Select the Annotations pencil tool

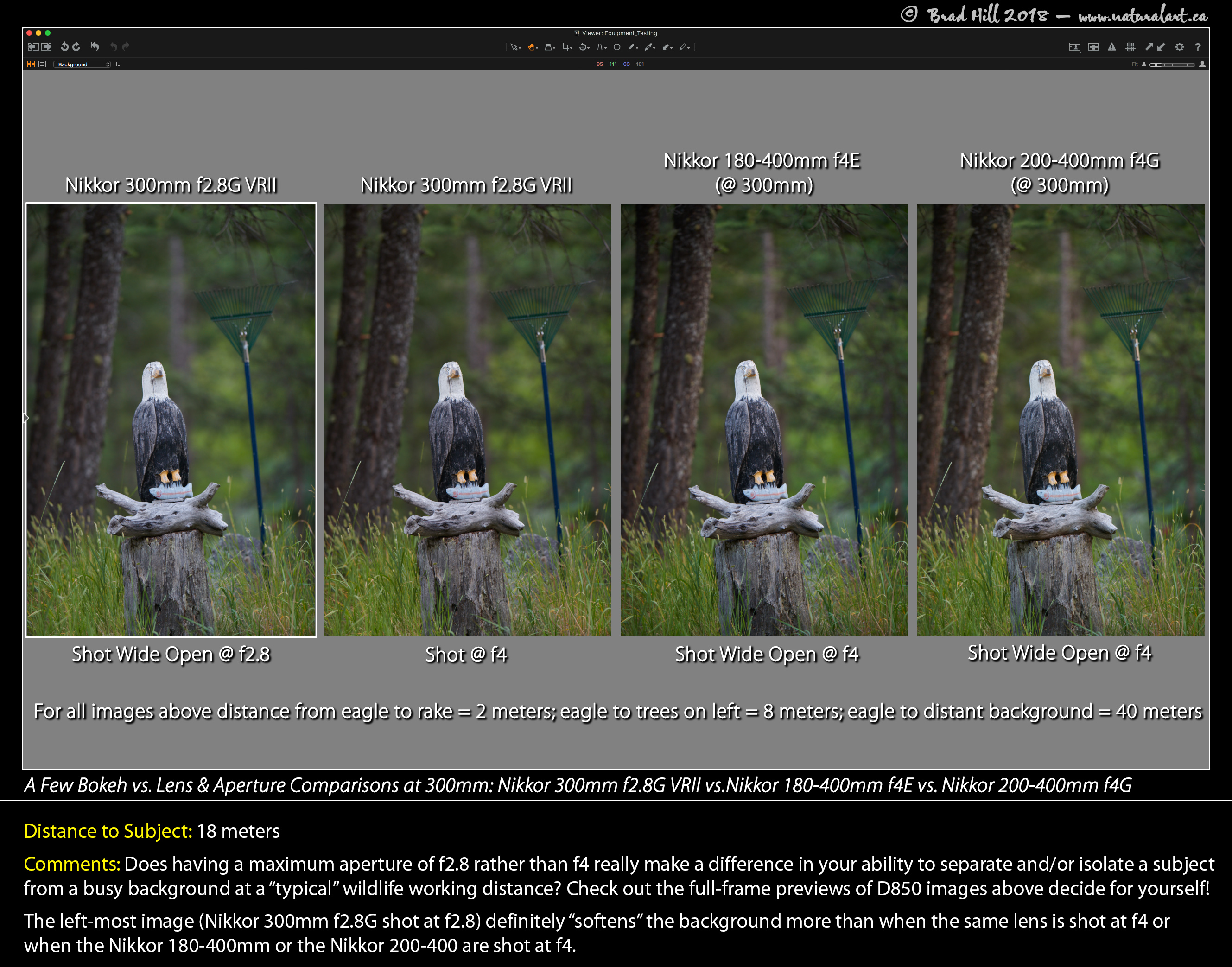coord(683,47)
